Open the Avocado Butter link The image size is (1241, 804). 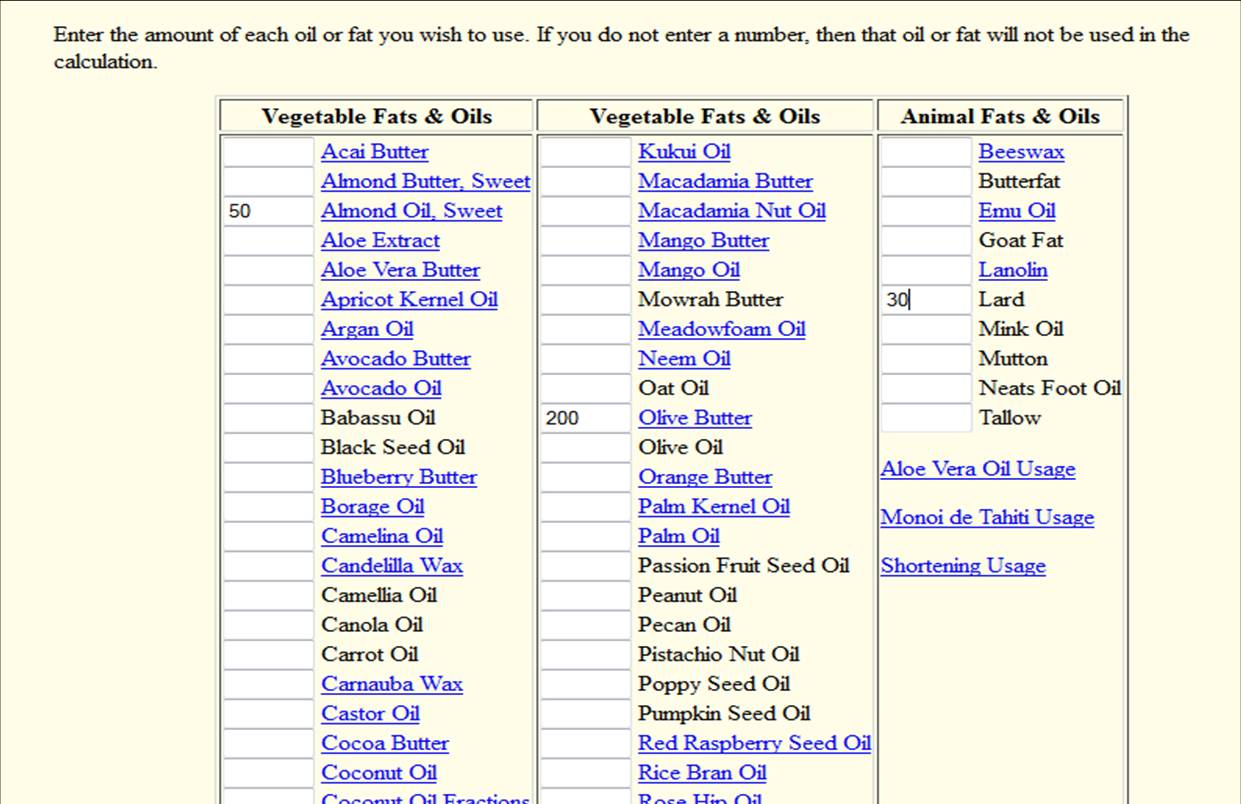click(396, 358)
